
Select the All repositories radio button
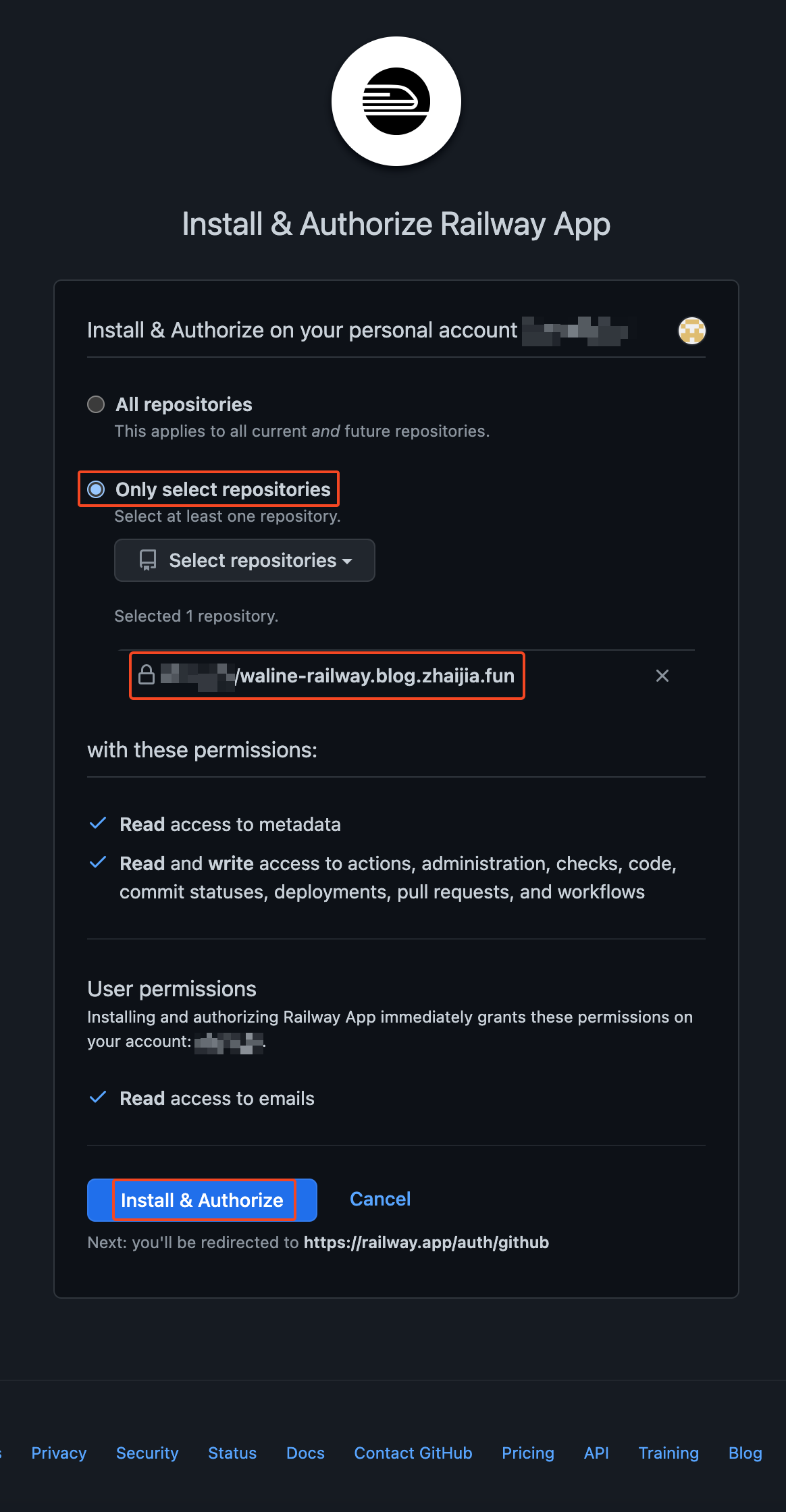click(97, 404)
